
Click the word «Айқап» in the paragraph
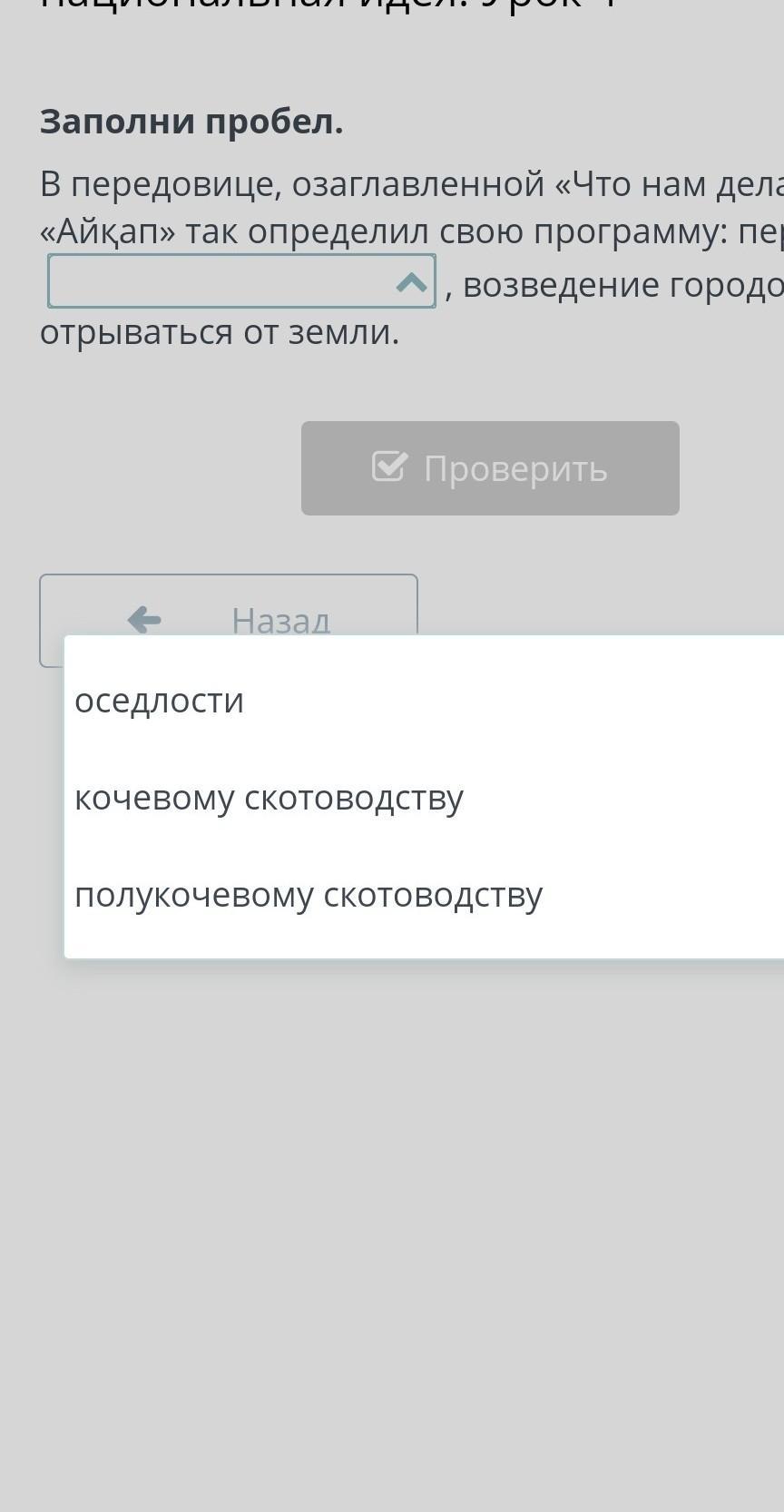pyautogui.click(x=108, y=232)
